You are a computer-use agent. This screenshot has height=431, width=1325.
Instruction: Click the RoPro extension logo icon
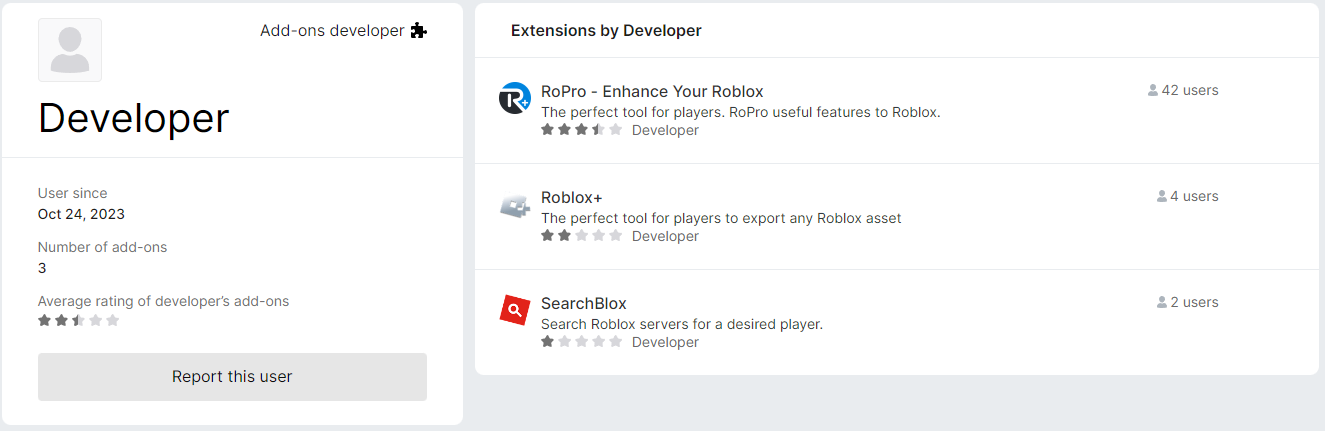click(514, 98)
